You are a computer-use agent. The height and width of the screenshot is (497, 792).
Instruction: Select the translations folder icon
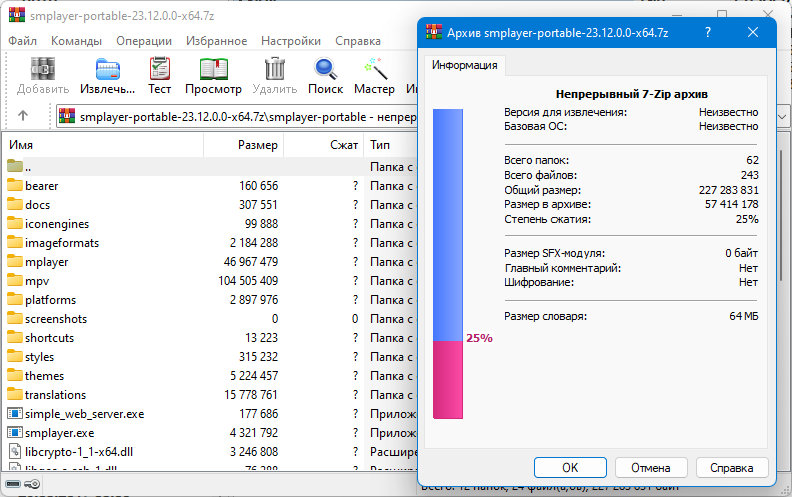[x=15, y=394]
